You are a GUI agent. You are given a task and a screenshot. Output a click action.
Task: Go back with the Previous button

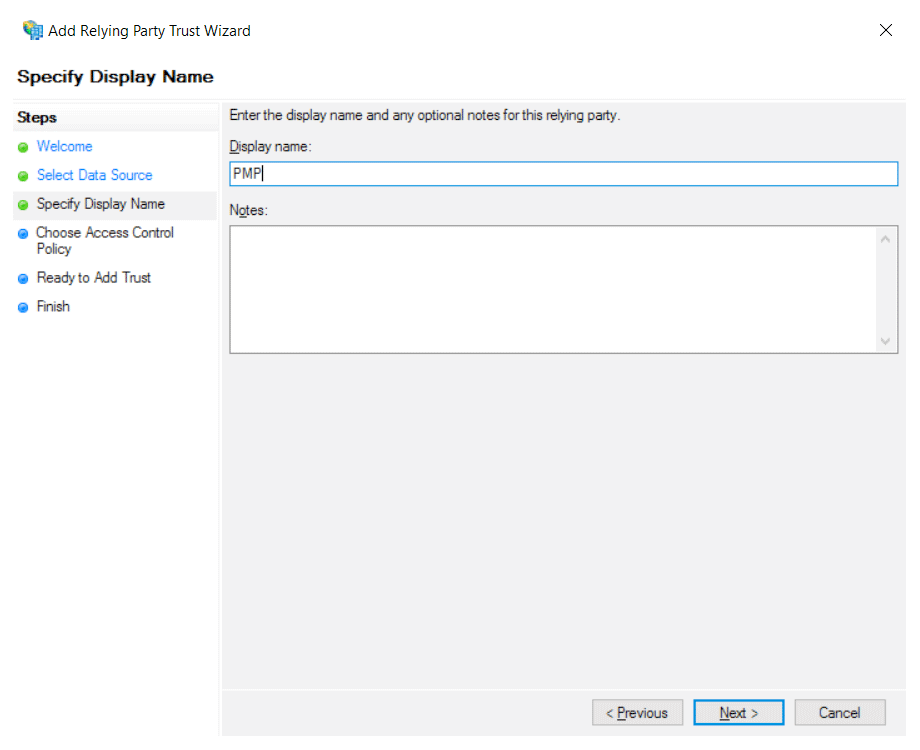point(637,713)
